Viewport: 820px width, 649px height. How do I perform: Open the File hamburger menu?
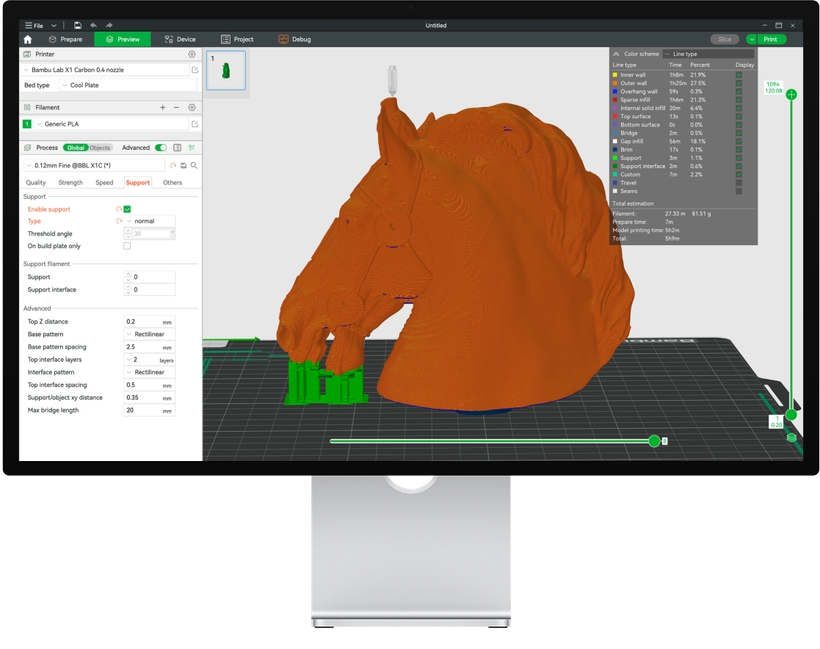(x=34, y=25)
